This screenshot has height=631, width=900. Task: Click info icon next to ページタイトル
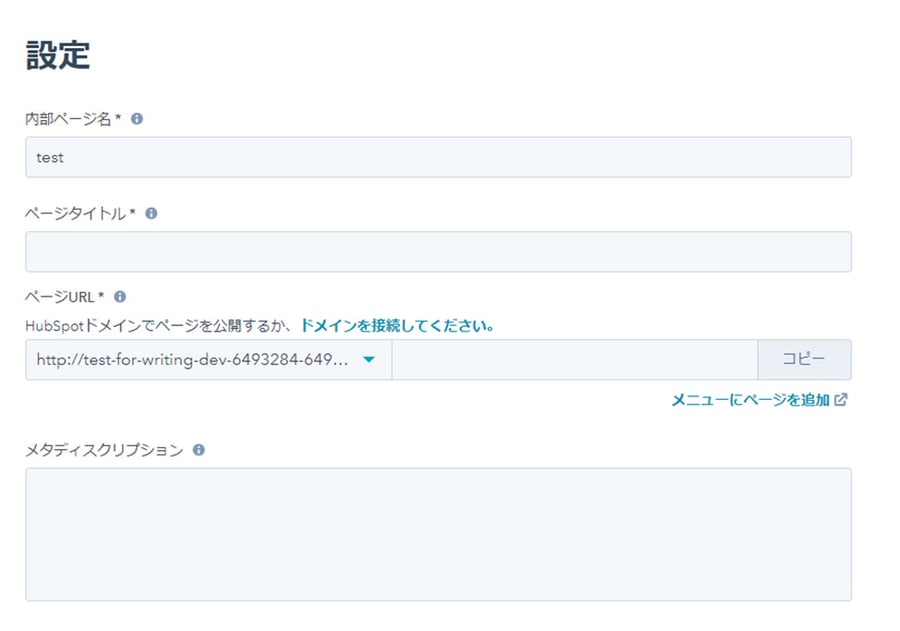point(151,214)
